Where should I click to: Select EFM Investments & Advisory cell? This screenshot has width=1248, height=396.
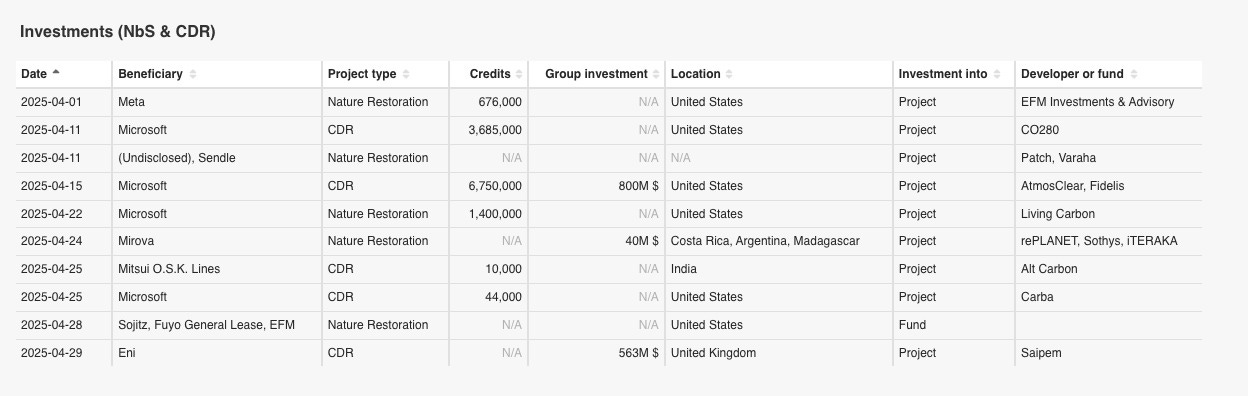tap(1108, 102)
